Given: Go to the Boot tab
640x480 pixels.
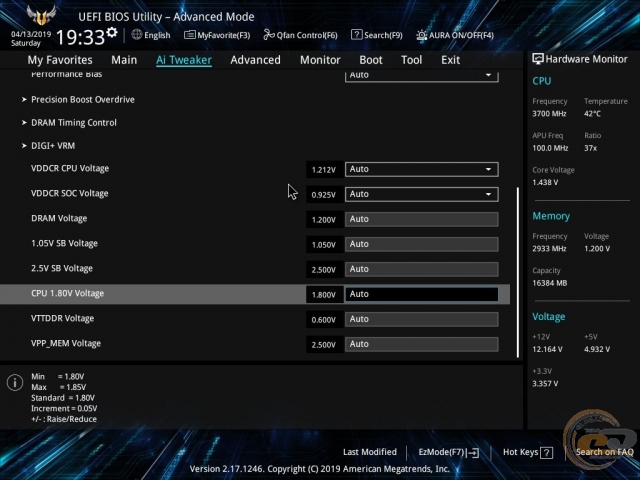Looking at the screenshot, I should coord(371,60).
